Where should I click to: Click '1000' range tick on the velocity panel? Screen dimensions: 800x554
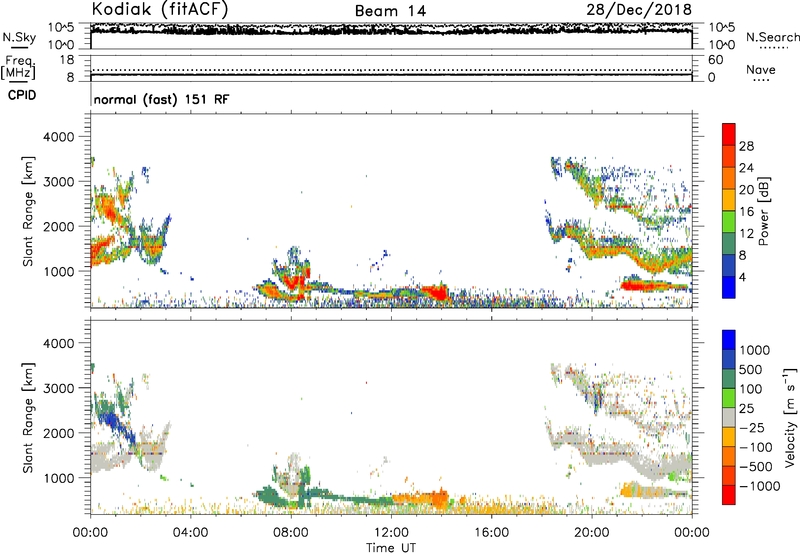coord(58,478)
